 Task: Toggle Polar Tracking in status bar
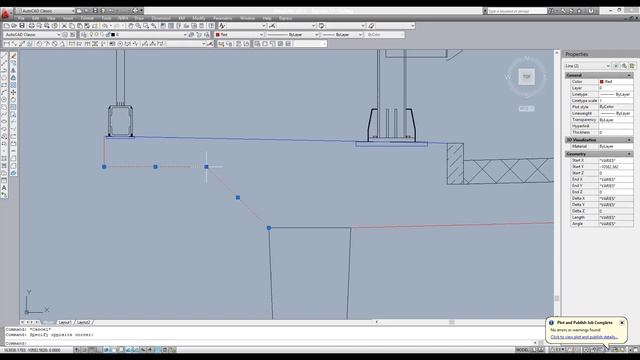106,350
